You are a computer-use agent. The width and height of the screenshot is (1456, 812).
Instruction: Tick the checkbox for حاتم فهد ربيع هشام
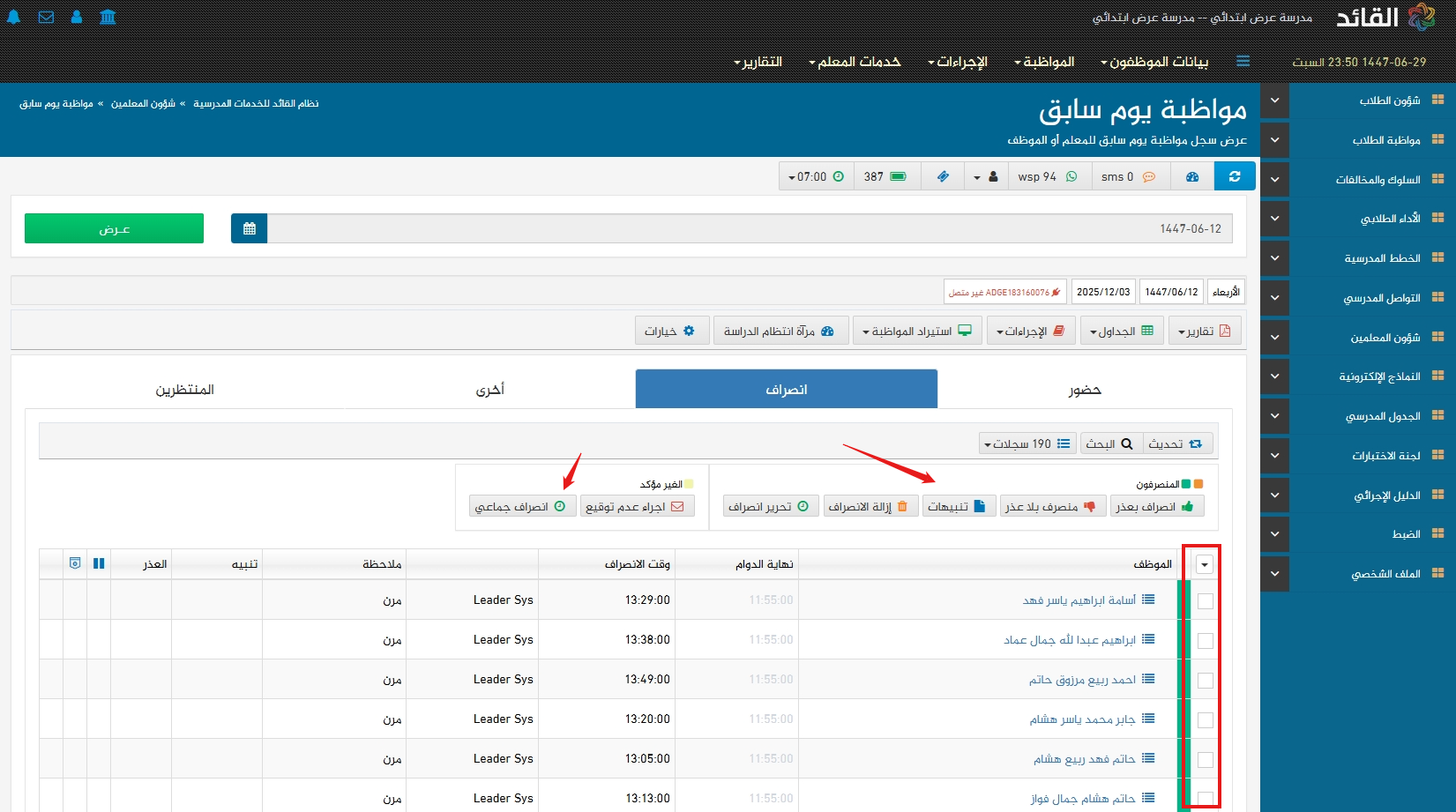click(1205, 759)
